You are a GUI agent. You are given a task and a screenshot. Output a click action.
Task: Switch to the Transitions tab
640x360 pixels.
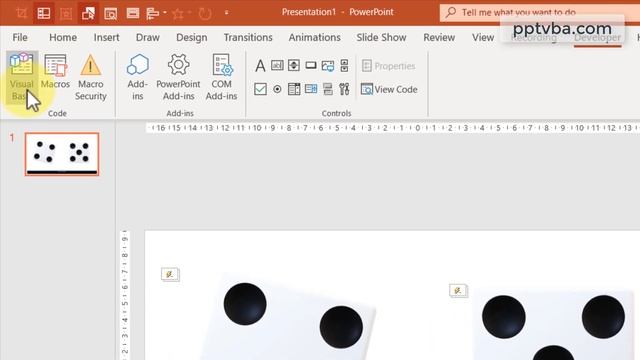coord(248,38)
